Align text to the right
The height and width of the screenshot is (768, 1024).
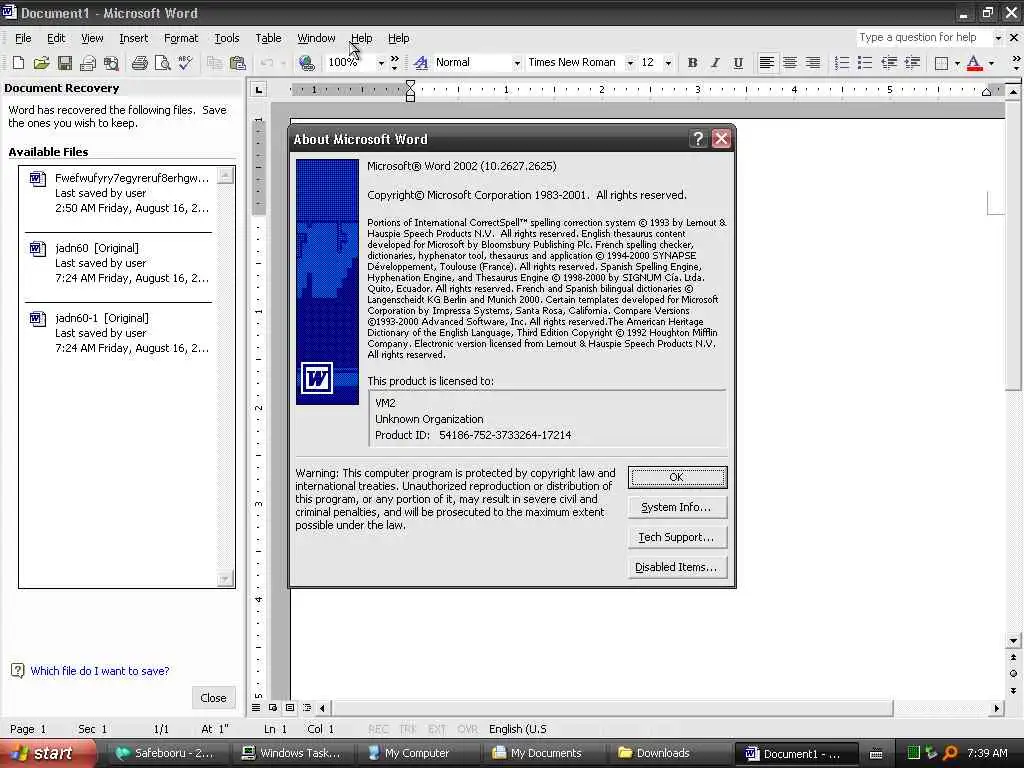point(813,63)
